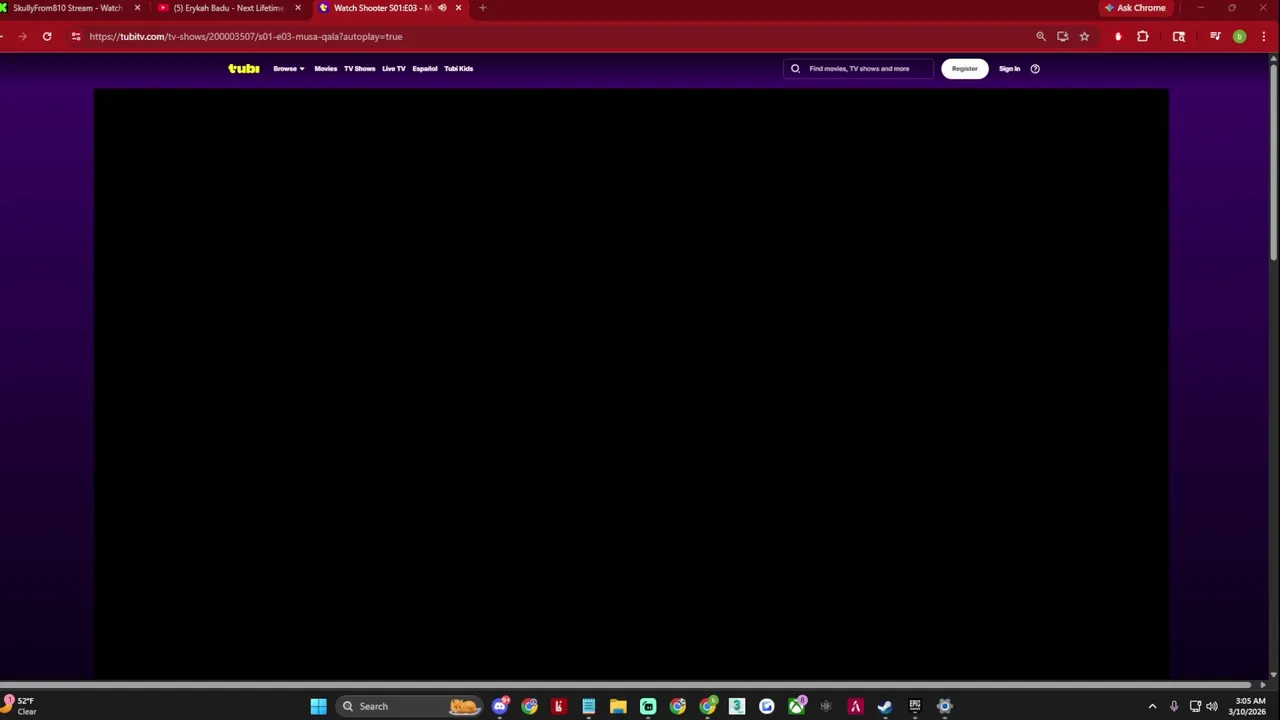
Task: Go to TV Shows
Action: pyautogui.click(x=360, y=69)
